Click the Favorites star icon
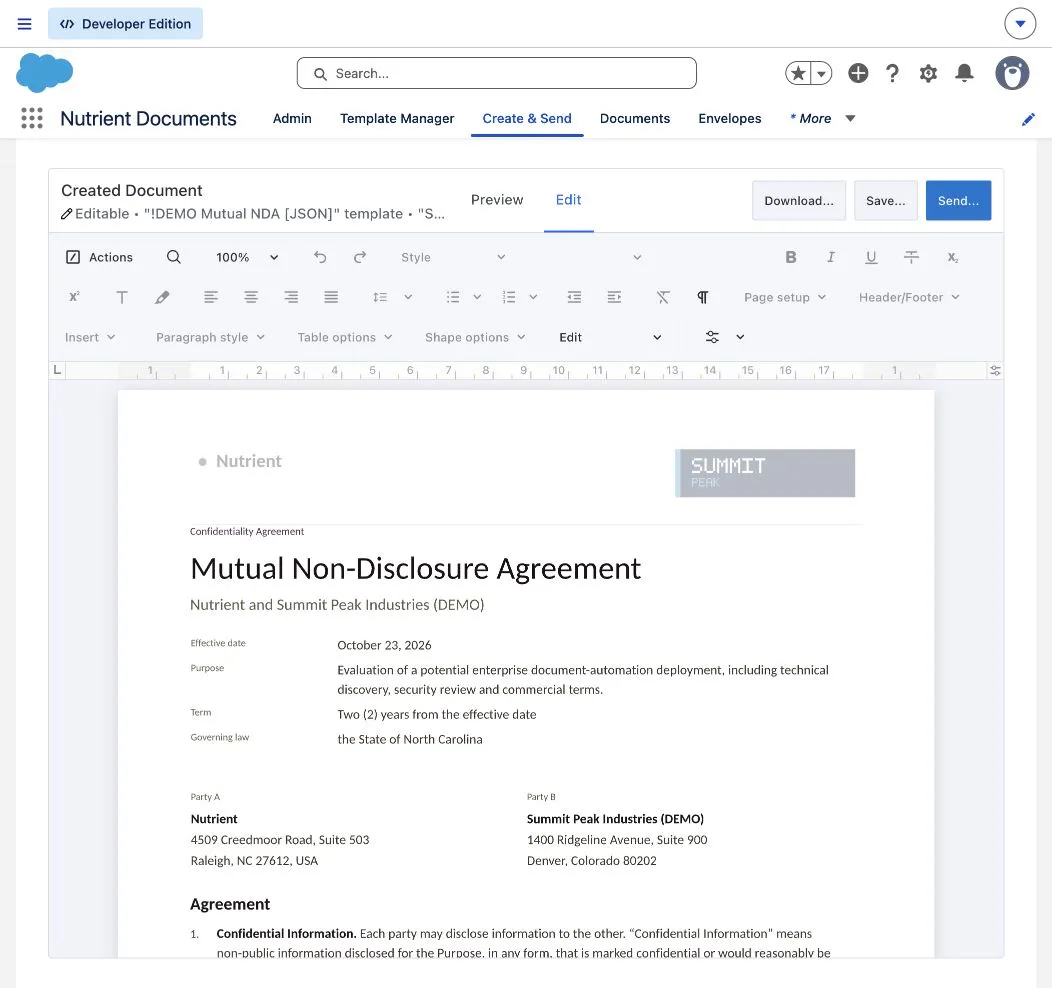The image size is (1052, 988). [798, 73]
